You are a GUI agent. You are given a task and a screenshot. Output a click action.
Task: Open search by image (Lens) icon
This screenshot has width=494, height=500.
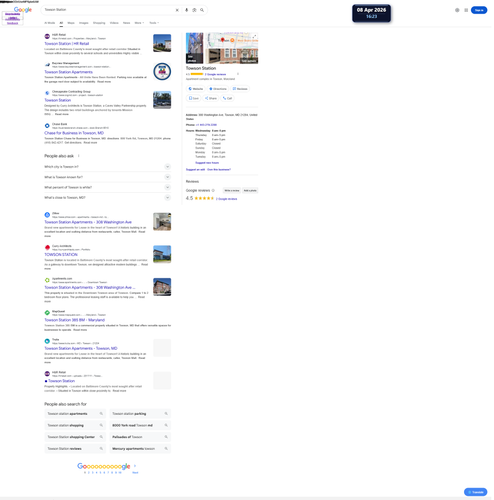(195, 10)
